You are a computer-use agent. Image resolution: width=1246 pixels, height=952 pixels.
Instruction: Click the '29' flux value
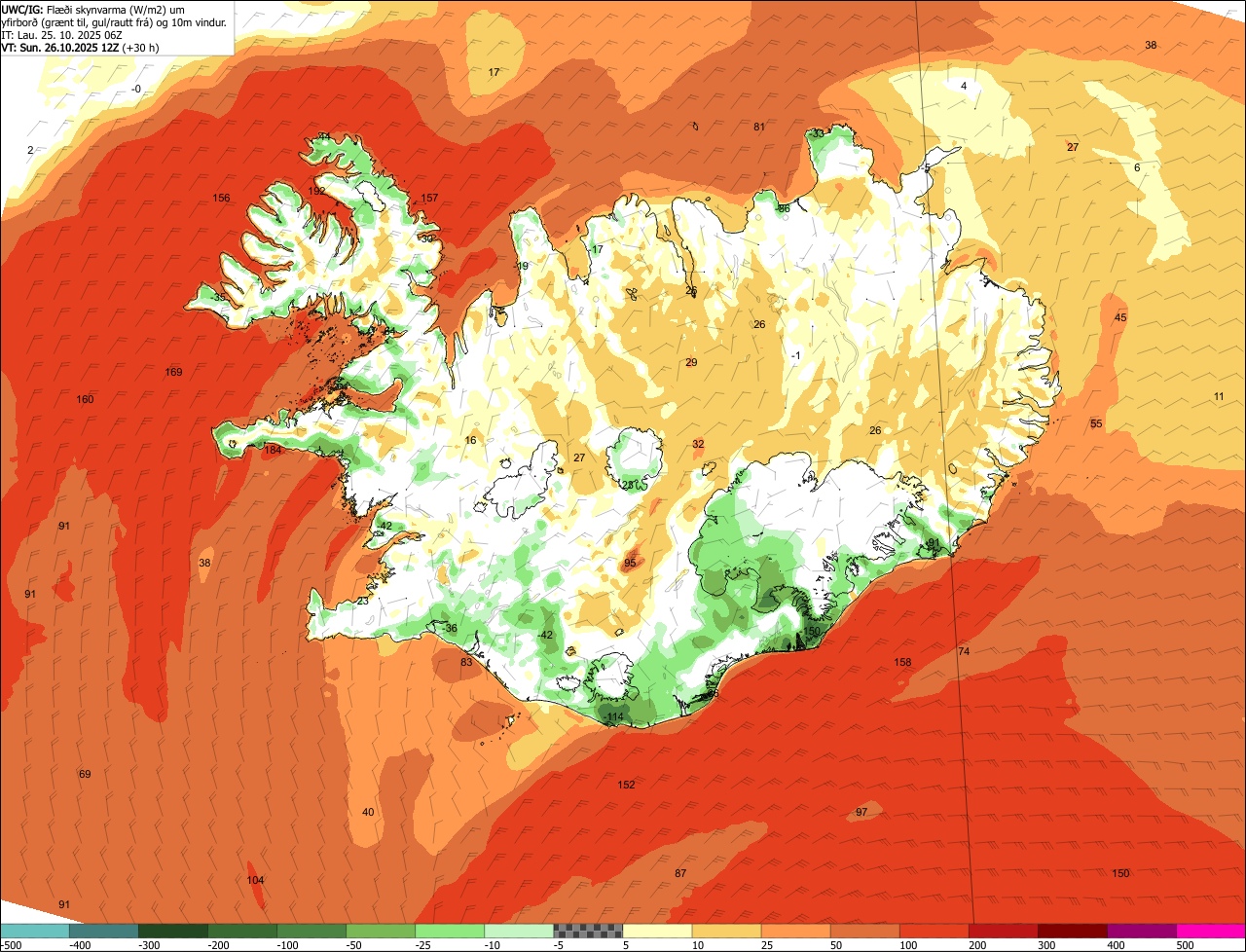(691, 363)
